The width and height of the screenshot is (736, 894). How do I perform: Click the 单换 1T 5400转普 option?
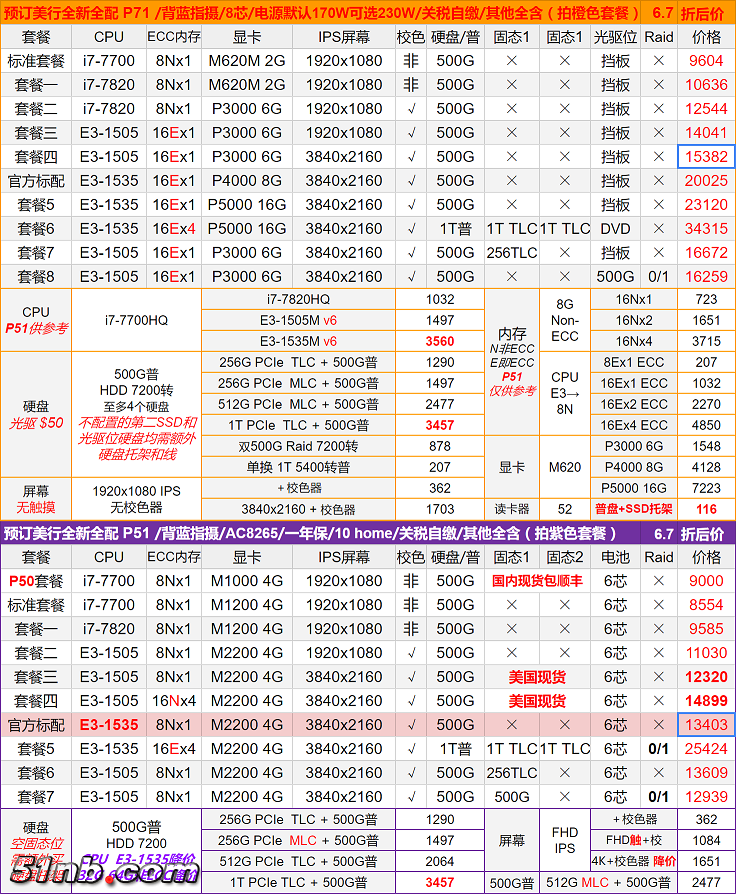pyautogui.click(x=298, y=468)
